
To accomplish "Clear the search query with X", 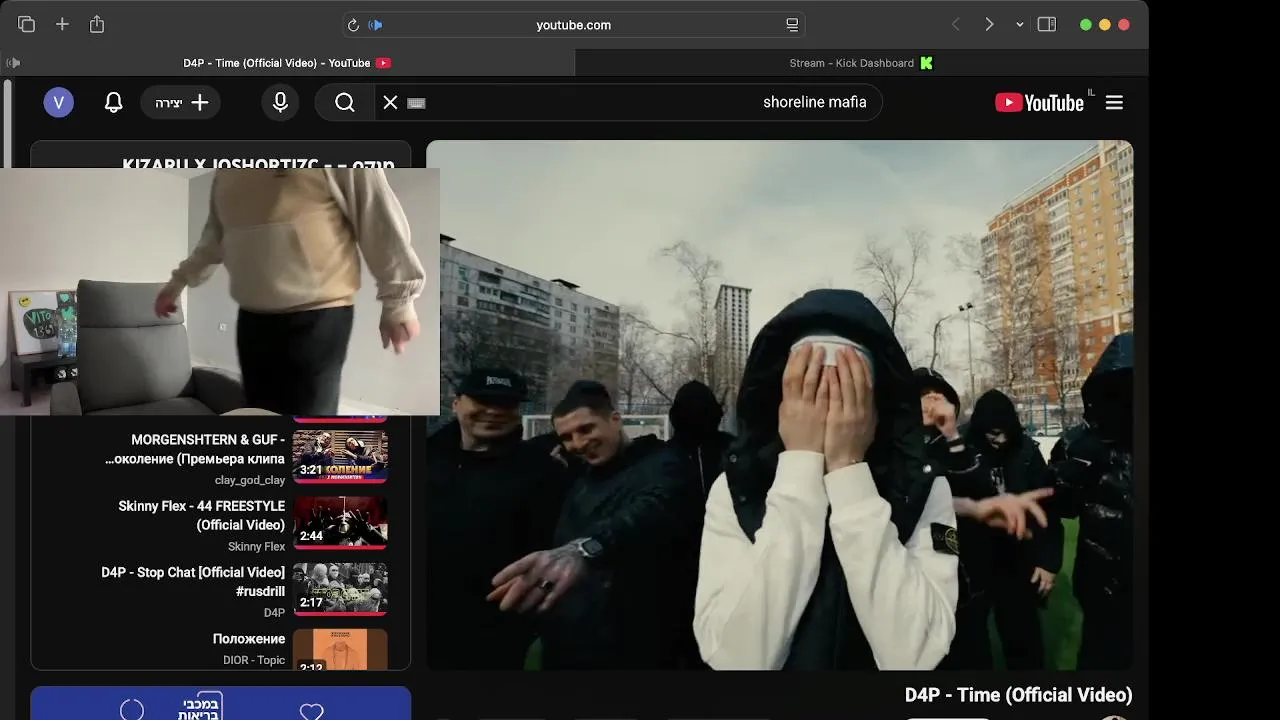I will [390, 102].
